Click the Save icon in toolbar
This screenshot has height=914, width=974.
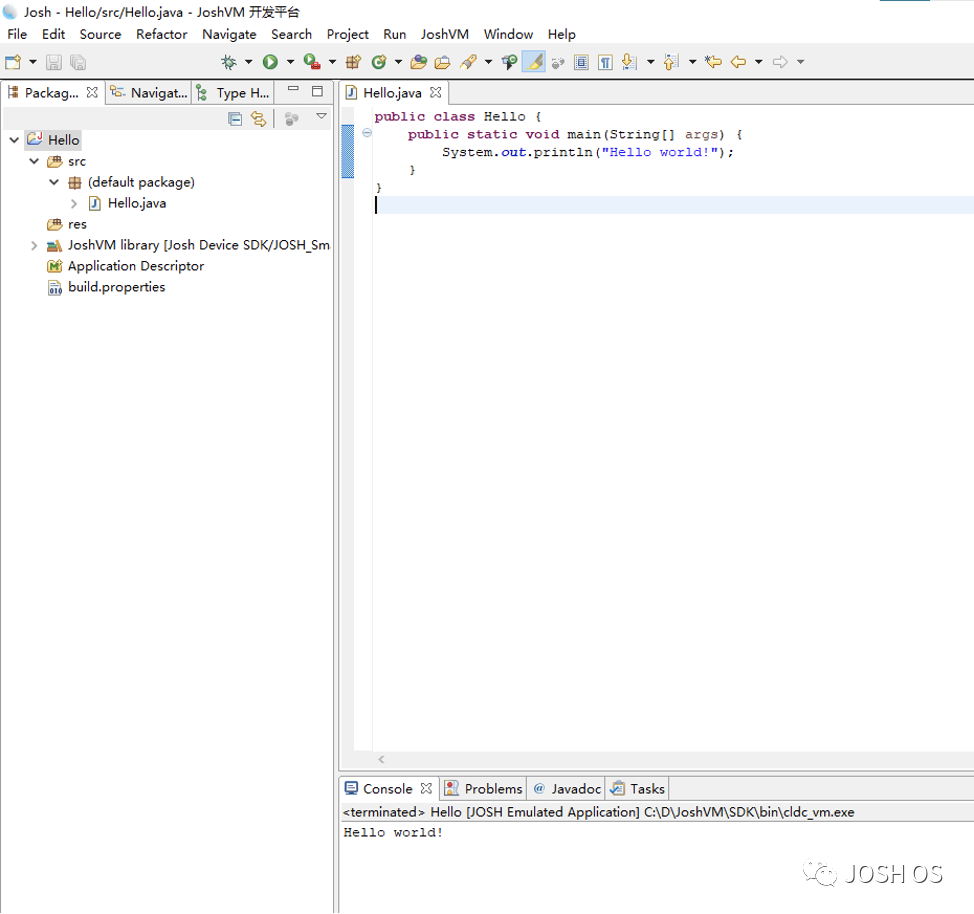click(54, 62)
